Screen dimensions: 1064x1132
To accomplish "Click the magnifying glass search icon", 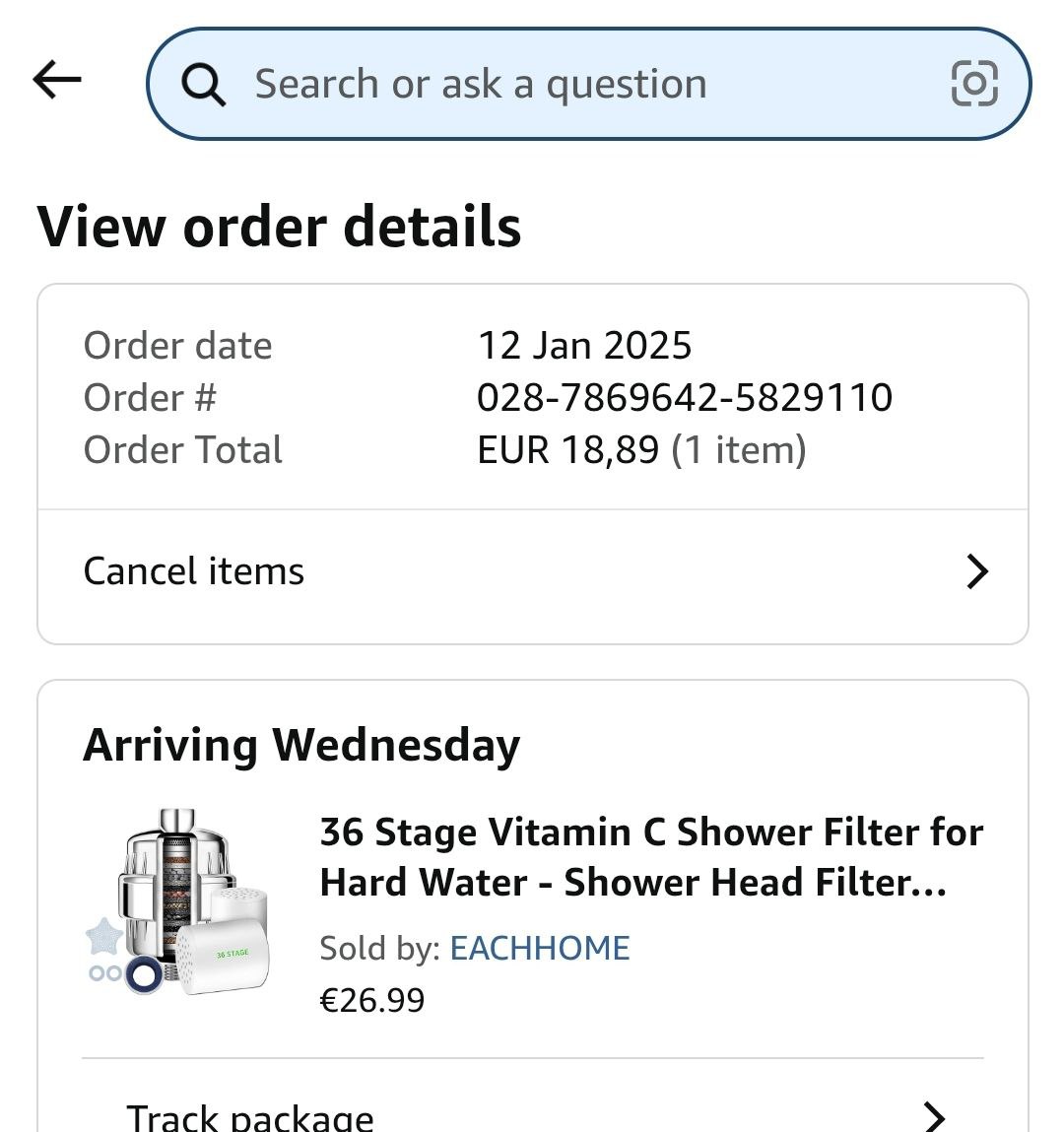I will (x=204, y=85).
